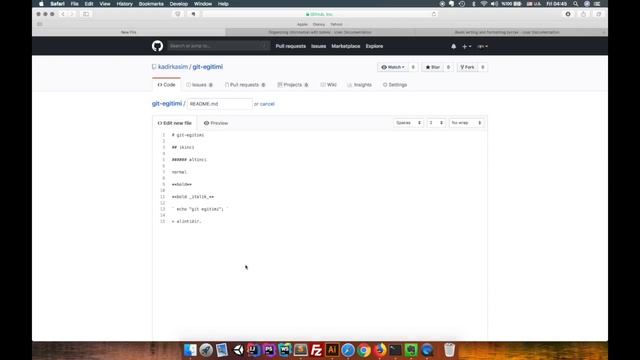The image size is (640, 360).
Task: Open Finder from the dock
Action: [190, 350]
